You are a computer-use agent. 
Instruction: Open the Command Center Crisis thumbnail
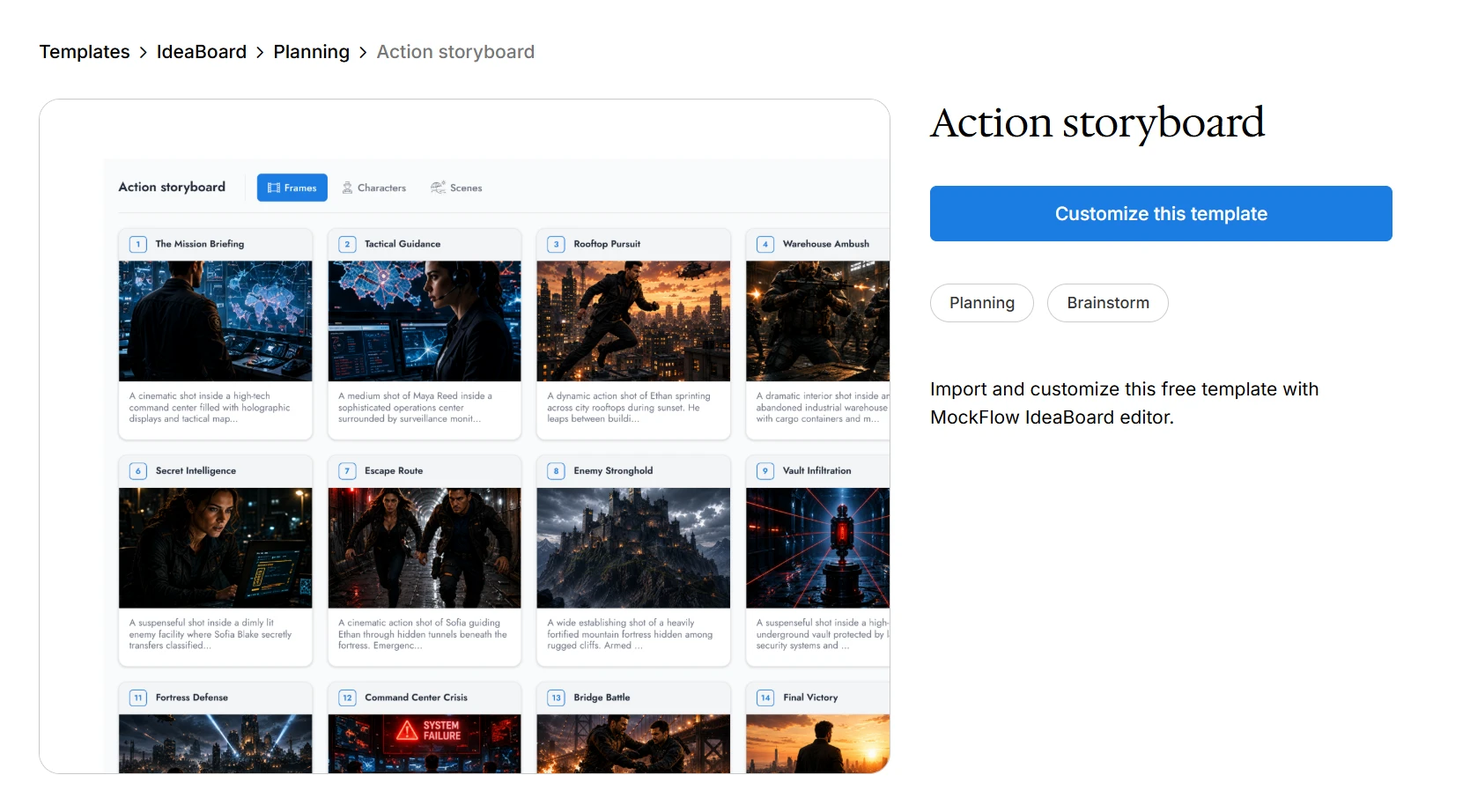[425, 743]
